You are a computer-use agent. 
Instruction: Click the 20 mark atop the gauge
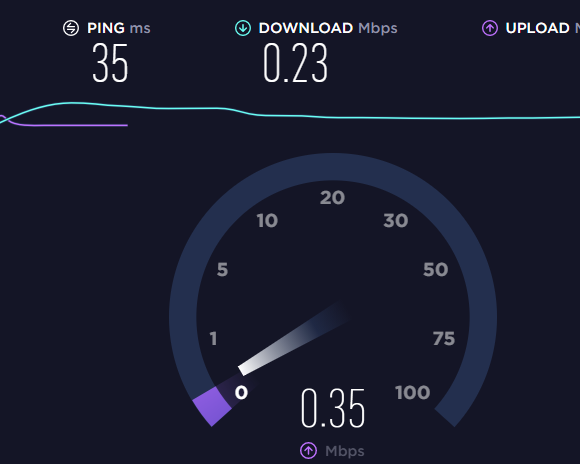point(332,198)
